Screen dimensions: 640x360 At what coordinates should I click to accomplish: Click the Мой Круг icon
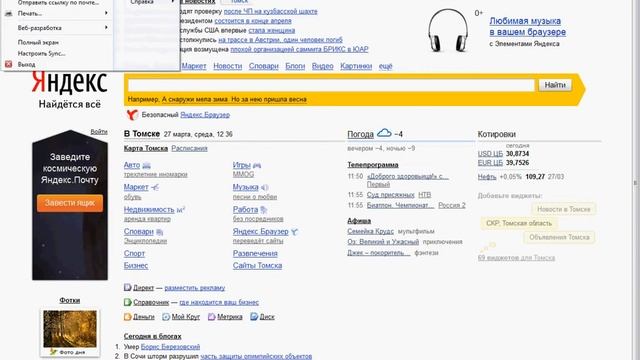[x=166, y=316]
